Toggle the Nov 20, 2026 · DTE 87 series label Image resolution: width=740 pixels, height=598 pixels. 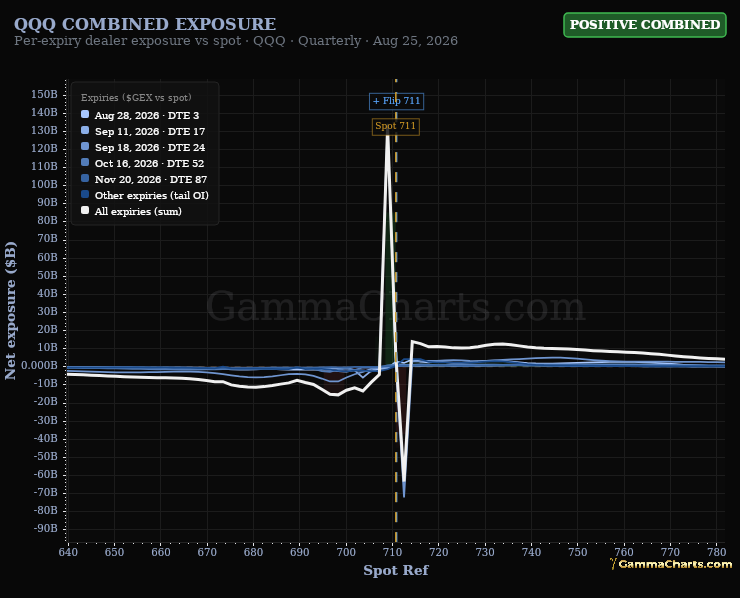click(151, 180)
